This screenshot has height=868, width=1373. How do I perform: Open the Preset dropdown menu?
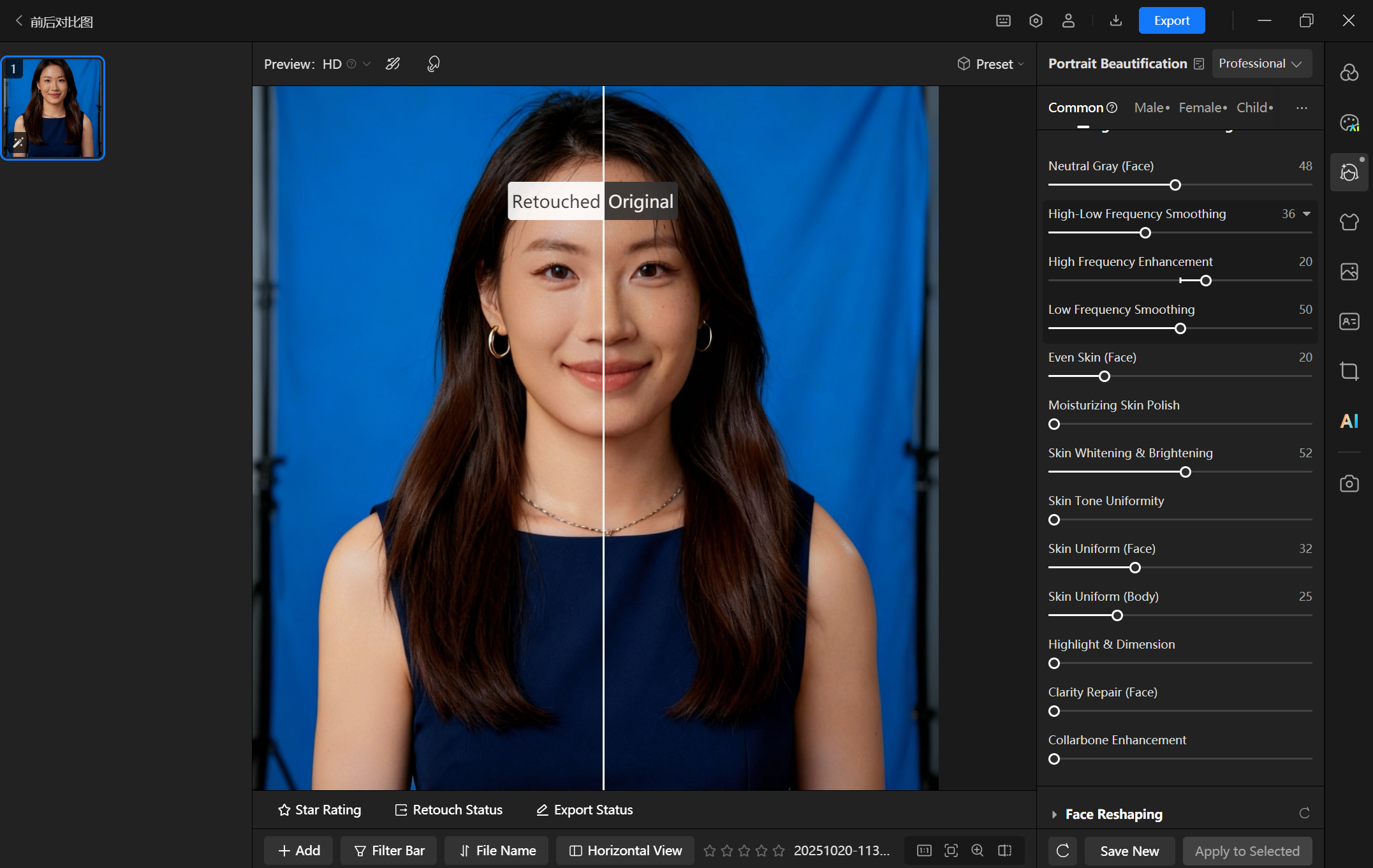click(x=990, y=64)
